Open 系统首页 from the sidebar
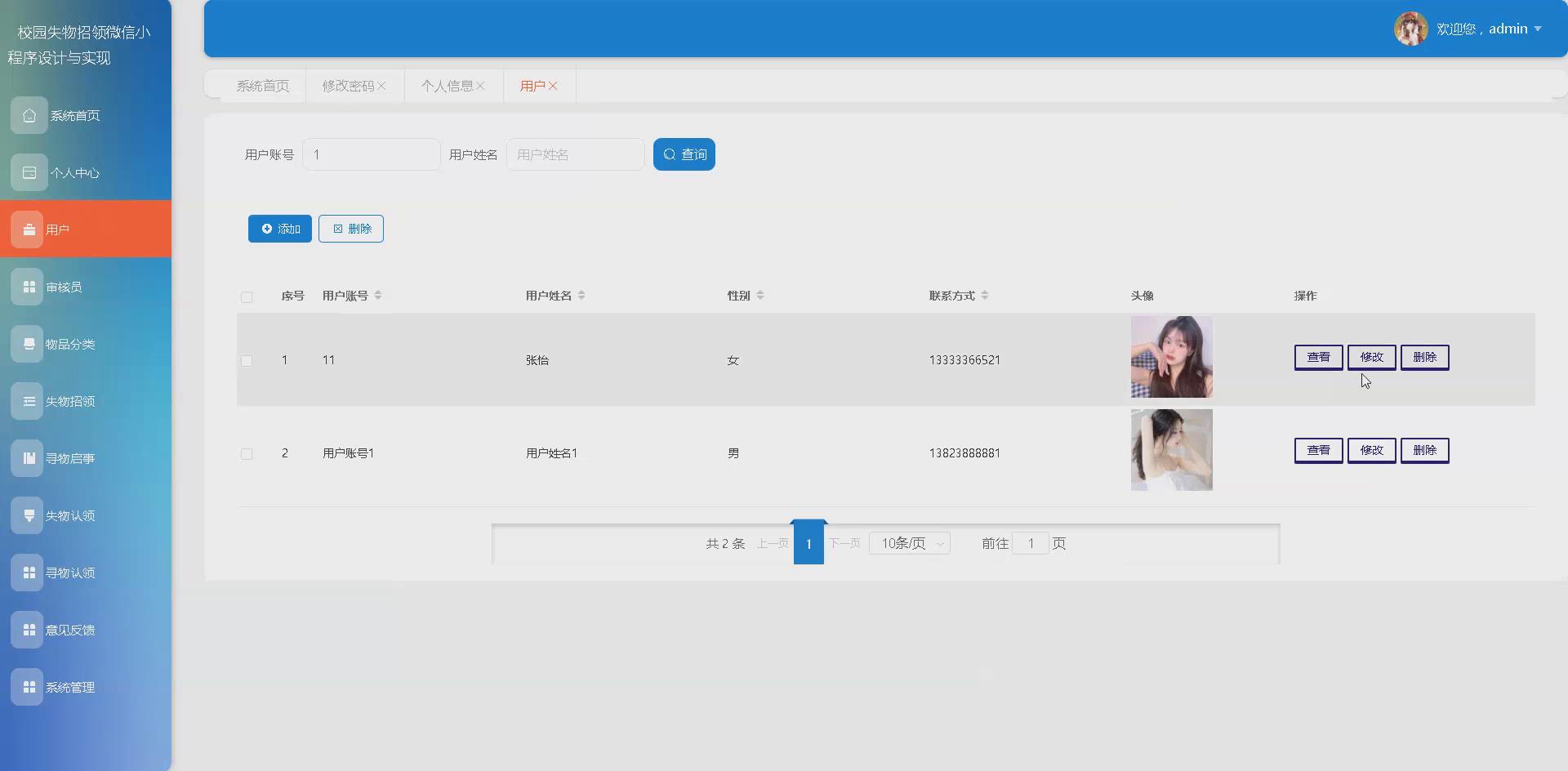 [73, 115]
